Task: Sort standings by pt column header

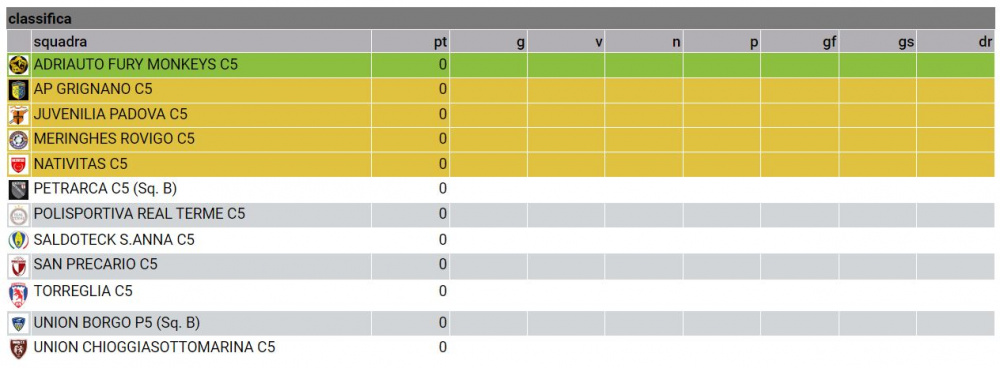Action: tap(440, 43)
